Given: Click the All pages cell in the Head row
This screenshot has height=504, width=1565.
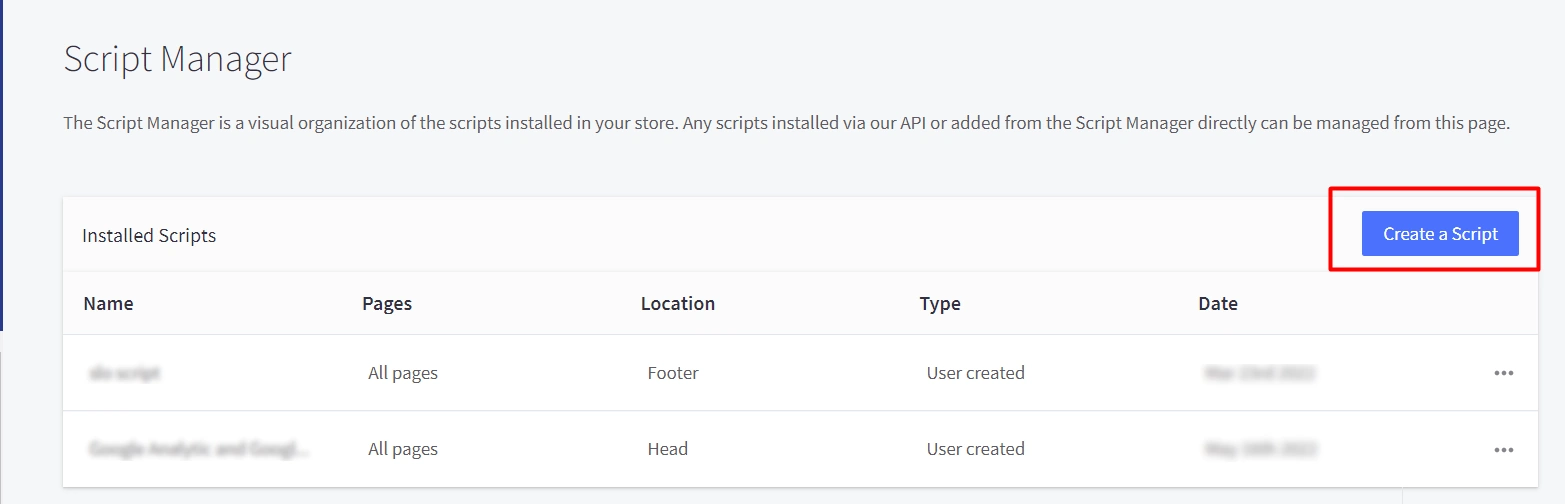Looking at the screenshot, I should pyautogui.click(x=403, y=449).
